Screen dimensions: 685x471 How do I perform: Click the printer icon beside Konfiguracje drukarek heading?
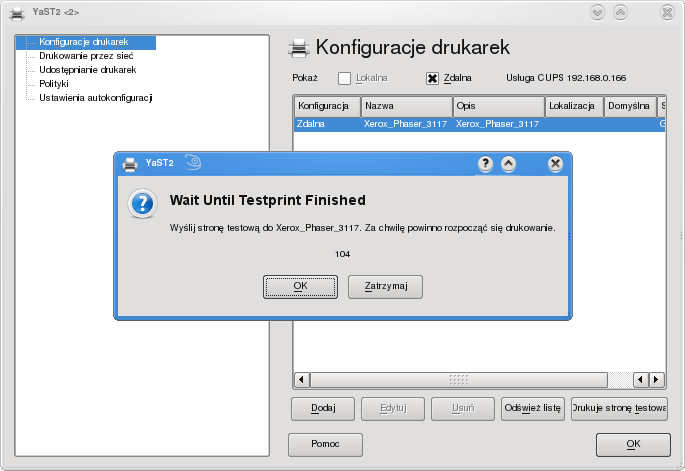298,48
